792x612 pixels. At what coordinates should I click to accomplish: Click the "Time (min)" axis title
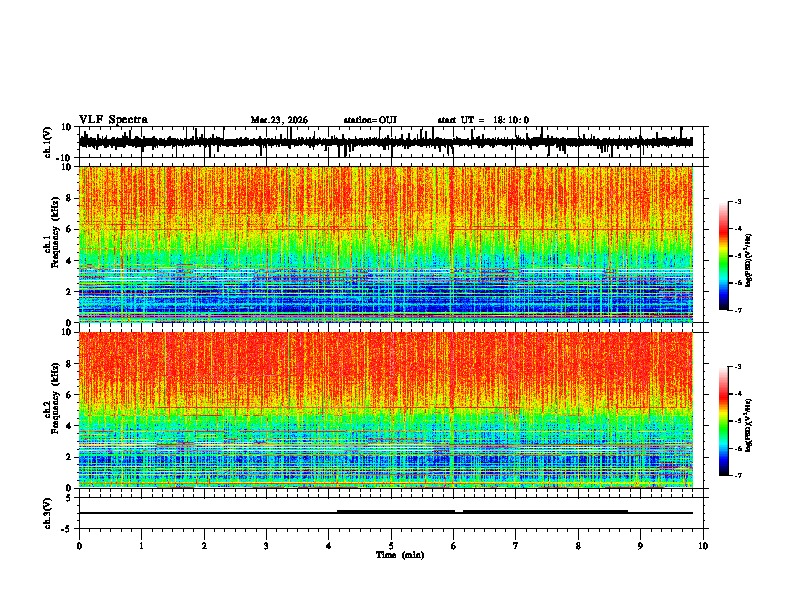[400, 555]
